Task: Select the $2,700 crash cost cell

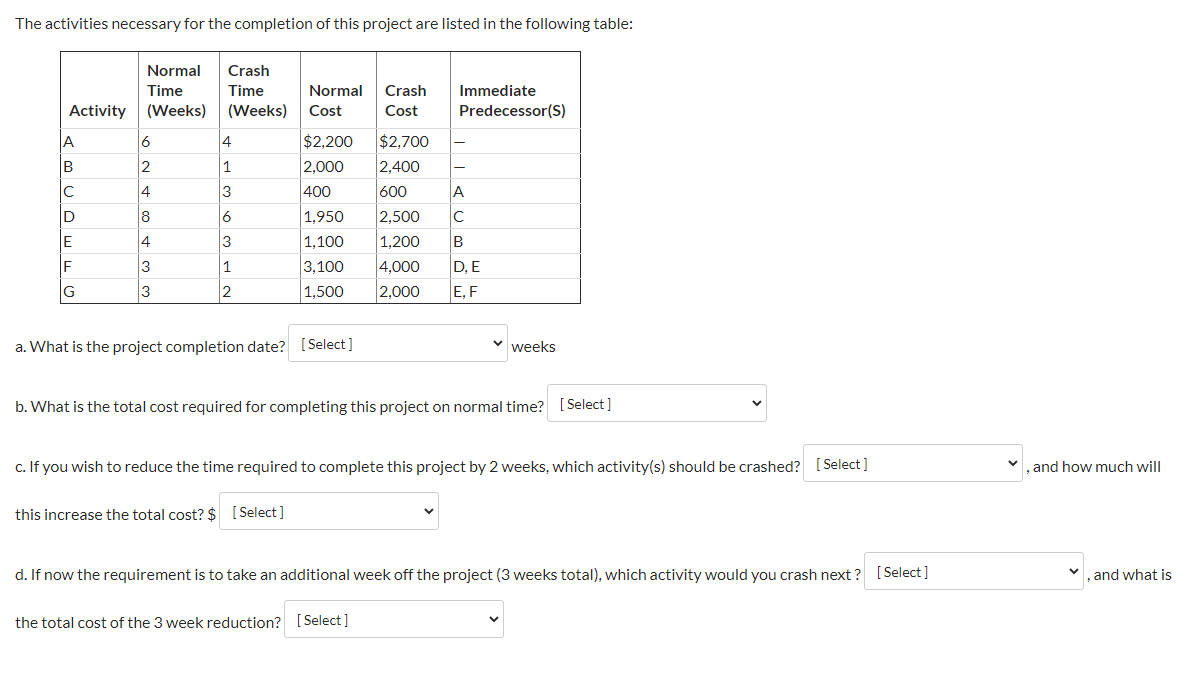Action: pyautogui.click(x=413, y=141)
